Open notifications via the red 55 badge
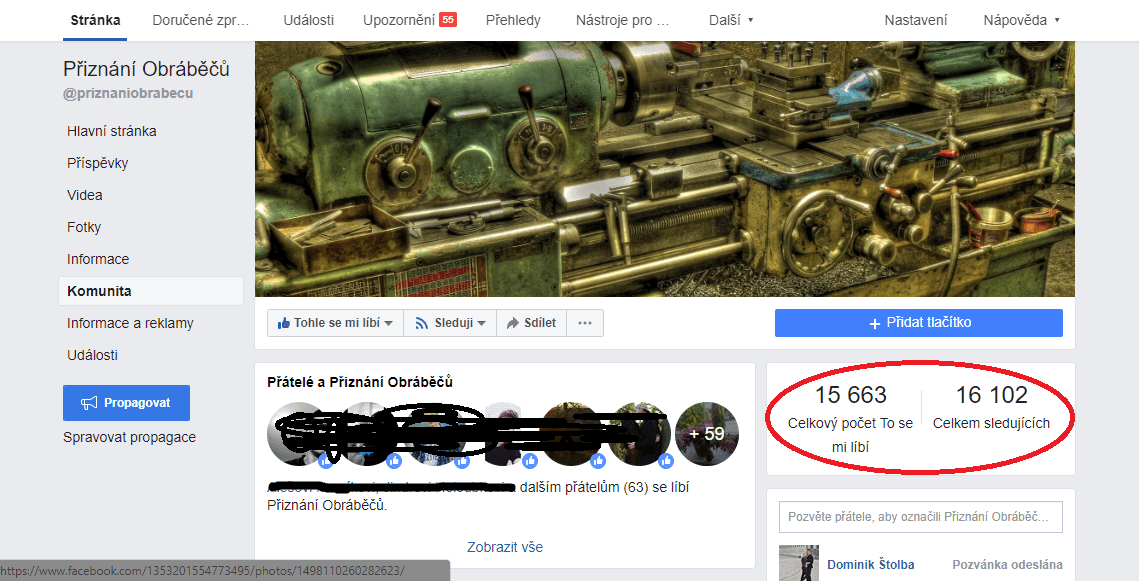1139x581 pixels. click(x=450, y=18)
